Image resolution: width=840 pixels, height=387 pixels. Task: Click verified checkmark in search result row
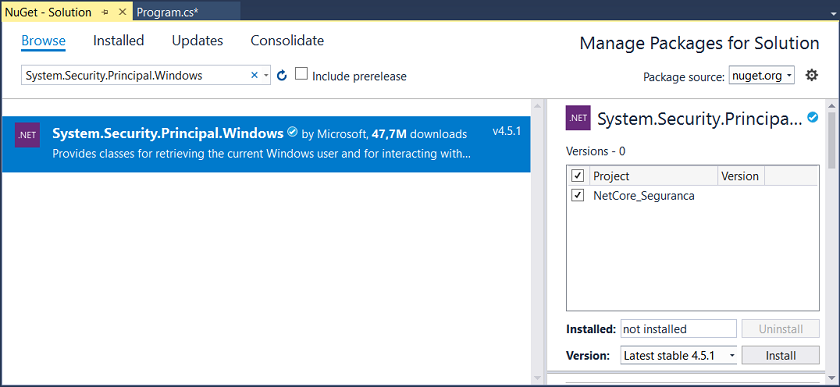pyautogui.click(x=292, y=132)
